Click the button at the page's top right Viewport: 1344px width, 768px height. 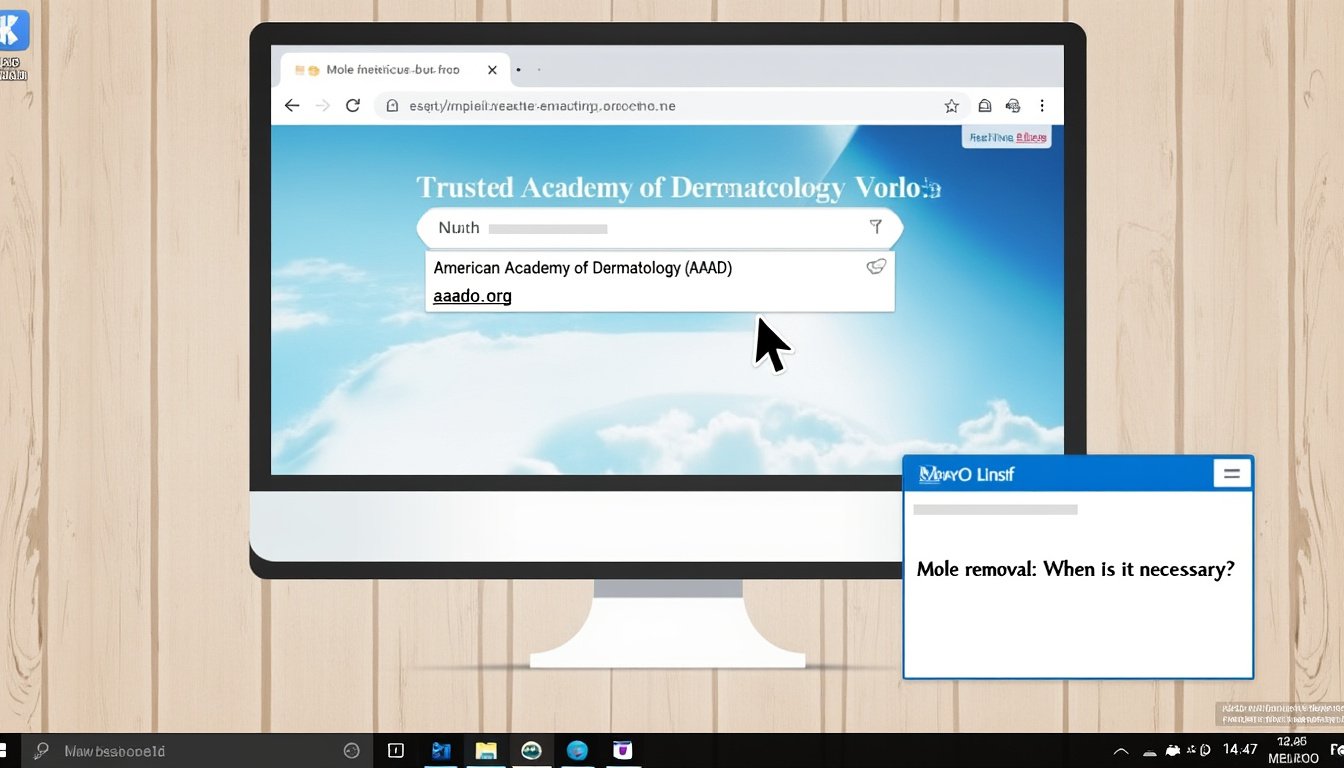point(1007,137)
